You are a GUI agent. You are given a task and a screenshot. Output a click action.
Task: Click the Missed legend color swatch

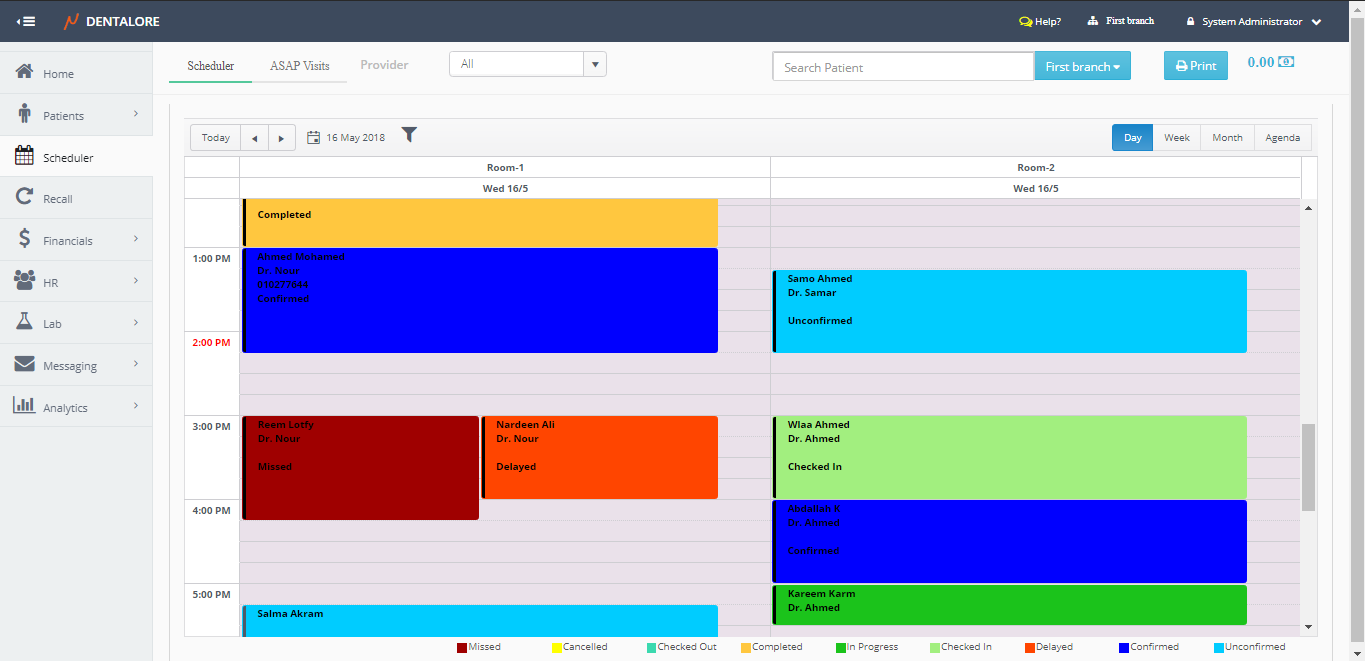pos(462,647)
